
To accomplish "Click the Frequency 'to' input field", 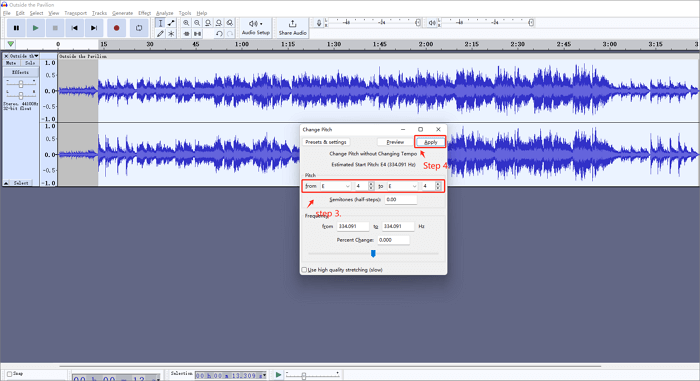I will 398,226.
